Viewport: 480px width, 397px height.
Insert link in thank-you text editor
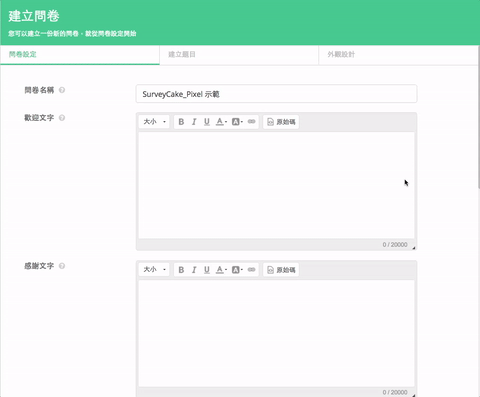point(252,270)
